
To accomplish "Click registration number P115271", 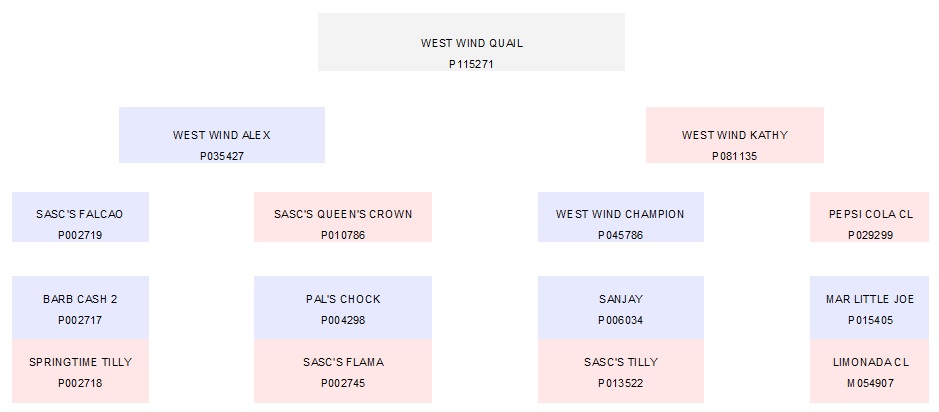I will pyautogui.click(x=471, y=64).
